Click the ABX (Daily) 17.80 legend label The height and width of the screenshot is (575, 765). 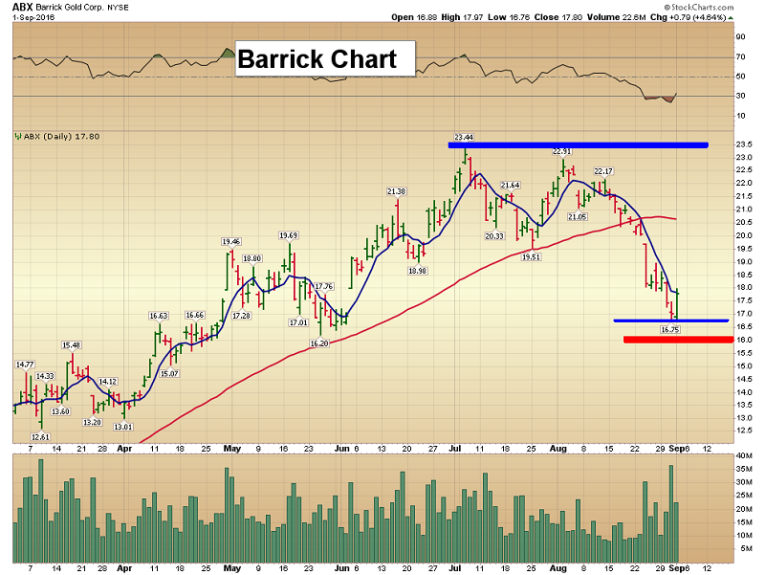point(61,137)
